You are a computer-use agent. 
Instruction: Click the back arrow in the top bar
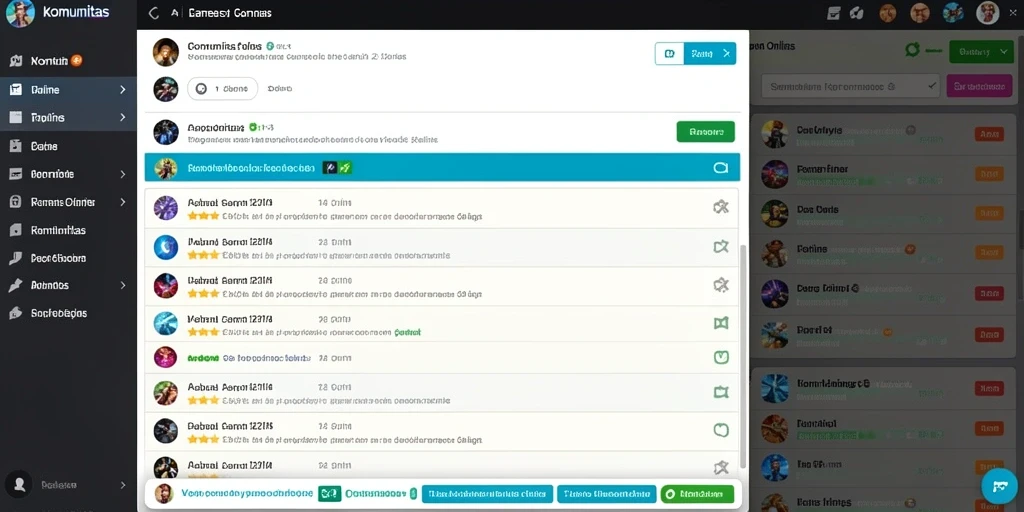[153, 13]
